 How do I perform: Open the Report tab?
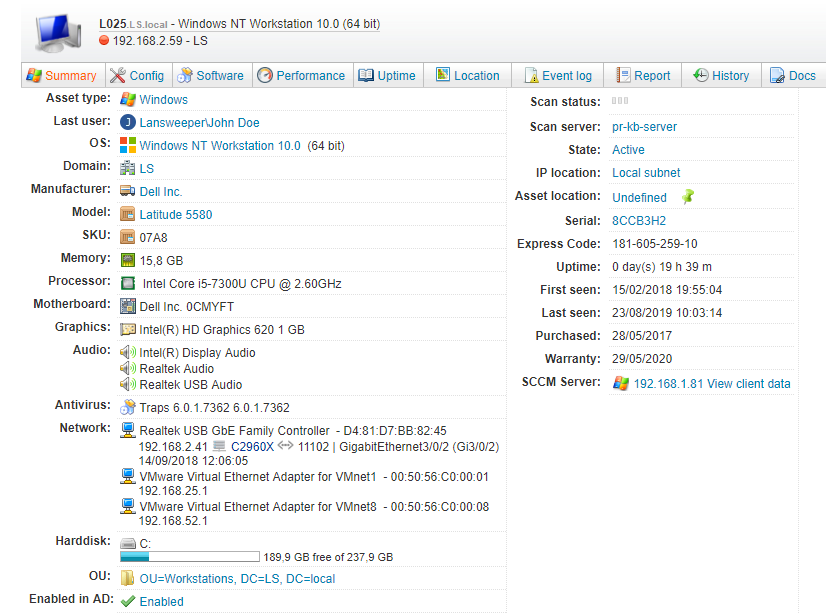[x=643, y=75]
